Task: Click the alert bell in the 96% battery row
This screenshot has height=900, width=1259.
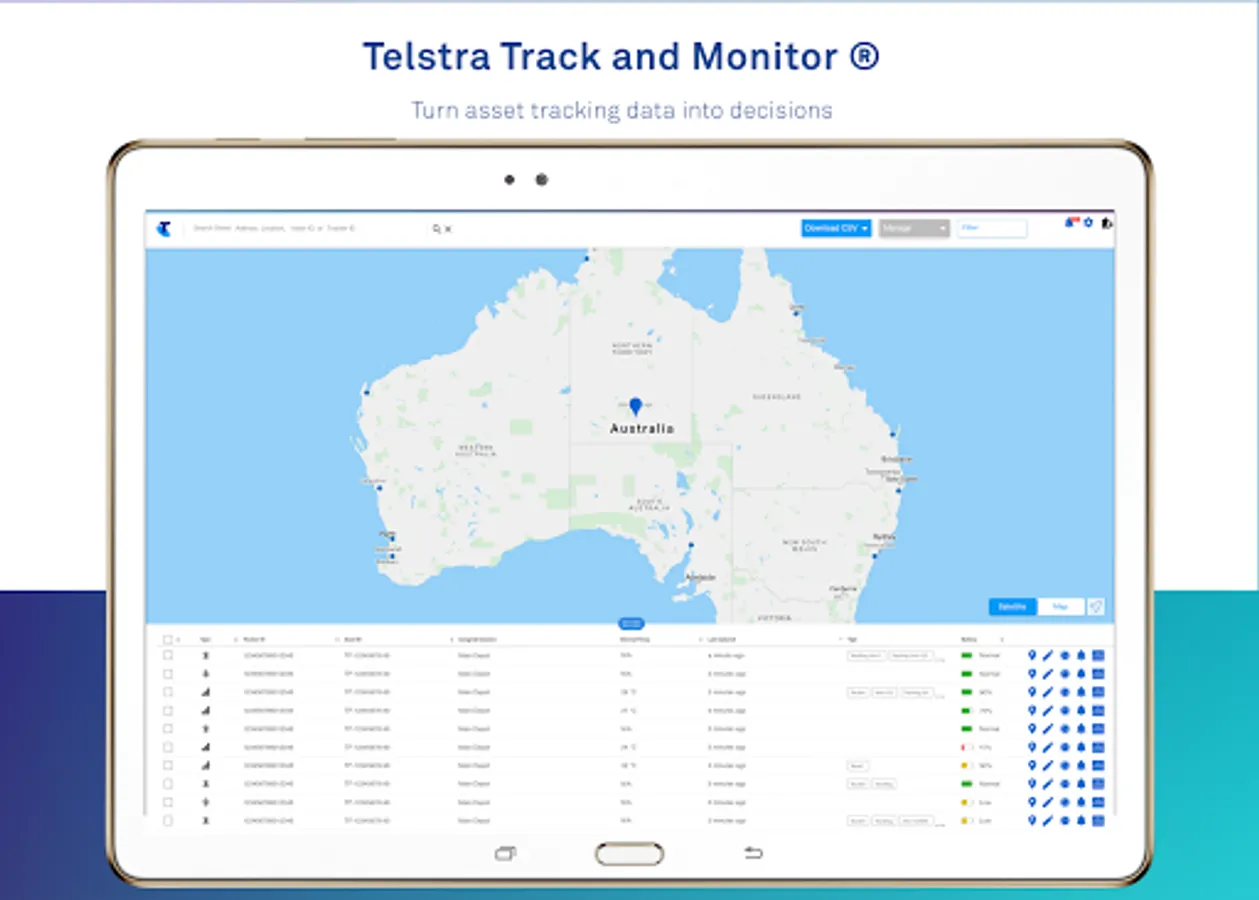Action: pos(1081,692)
